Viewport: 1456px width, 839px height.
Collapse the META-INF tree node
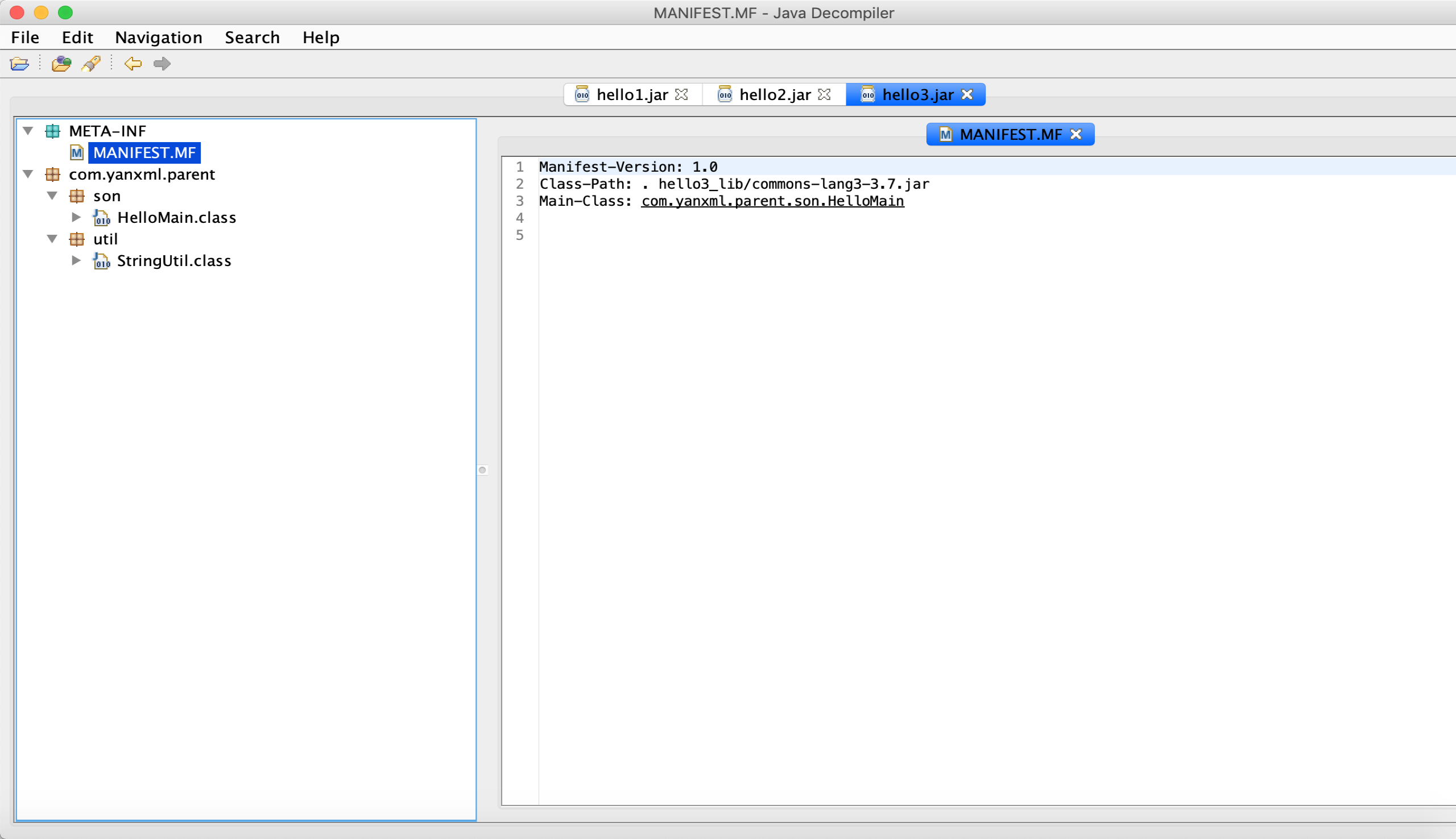coord(28,131)
